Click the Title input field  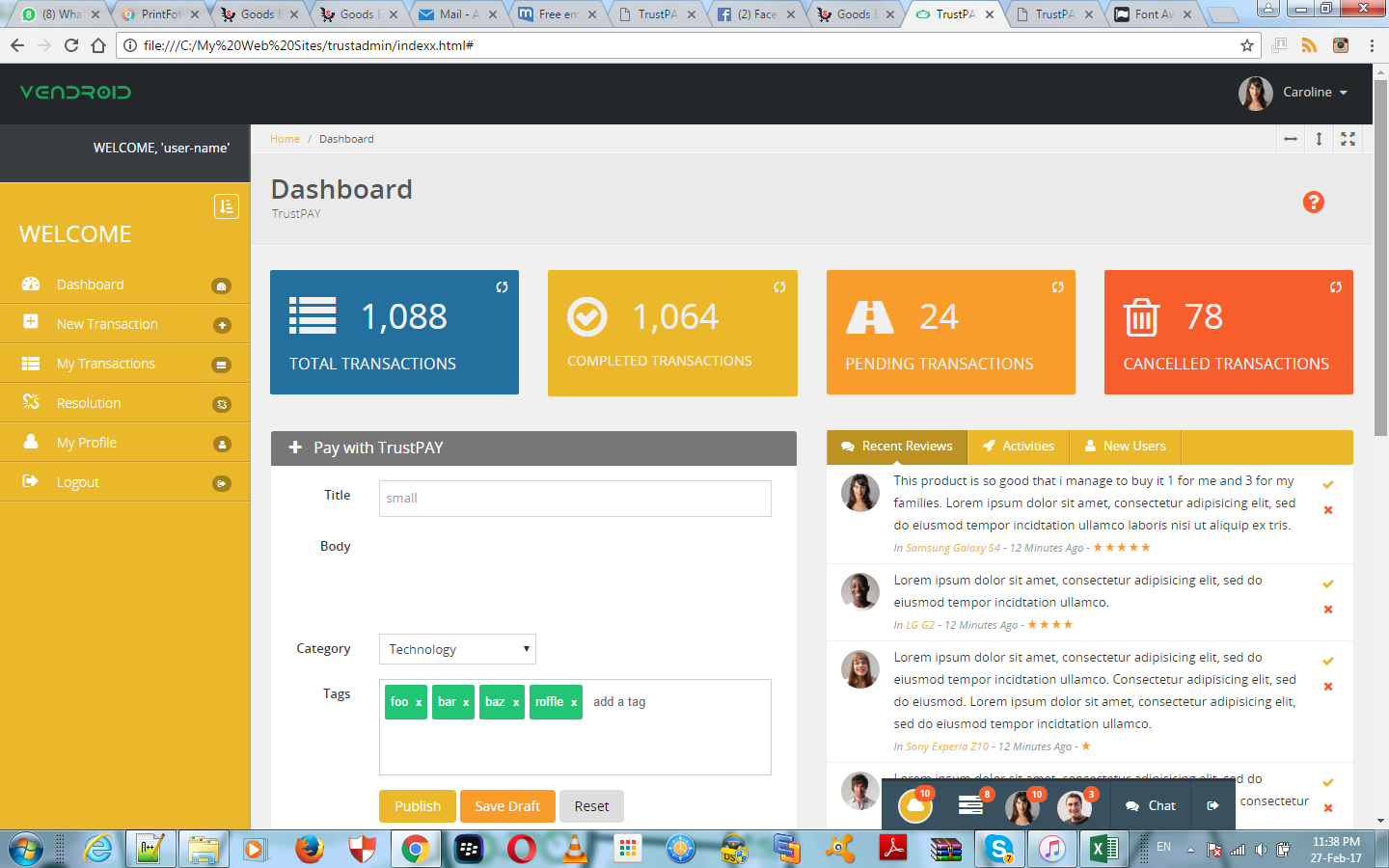coord(575,499)
